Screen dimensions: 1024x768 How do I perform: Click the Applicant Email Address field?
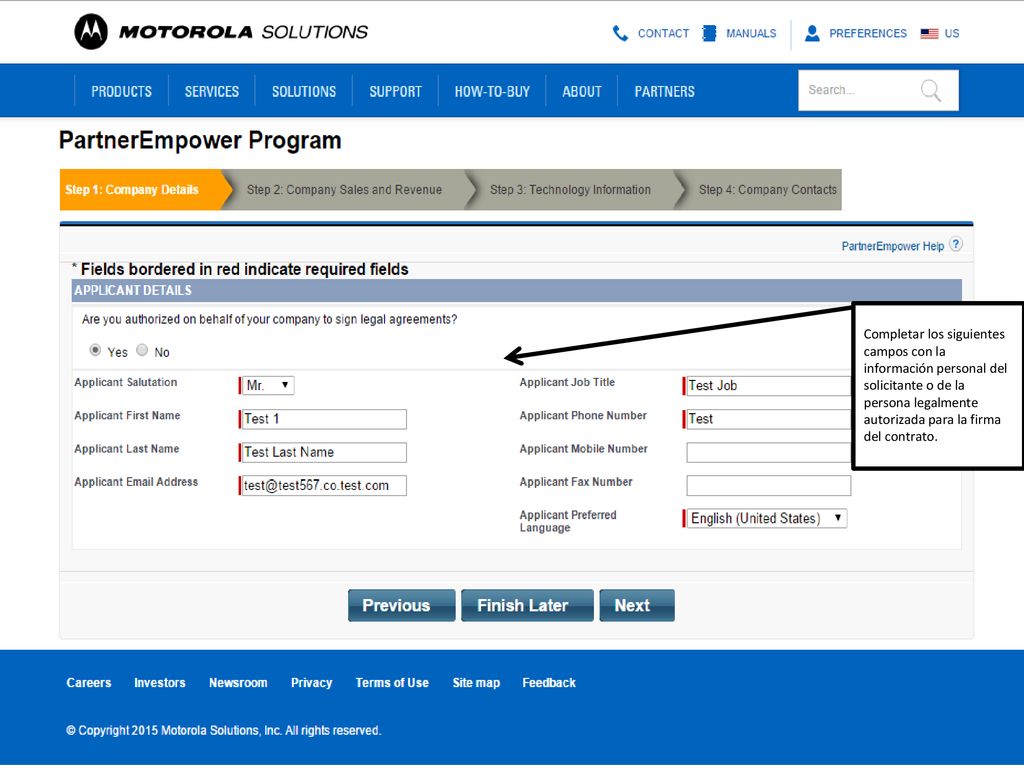(323, 485)
